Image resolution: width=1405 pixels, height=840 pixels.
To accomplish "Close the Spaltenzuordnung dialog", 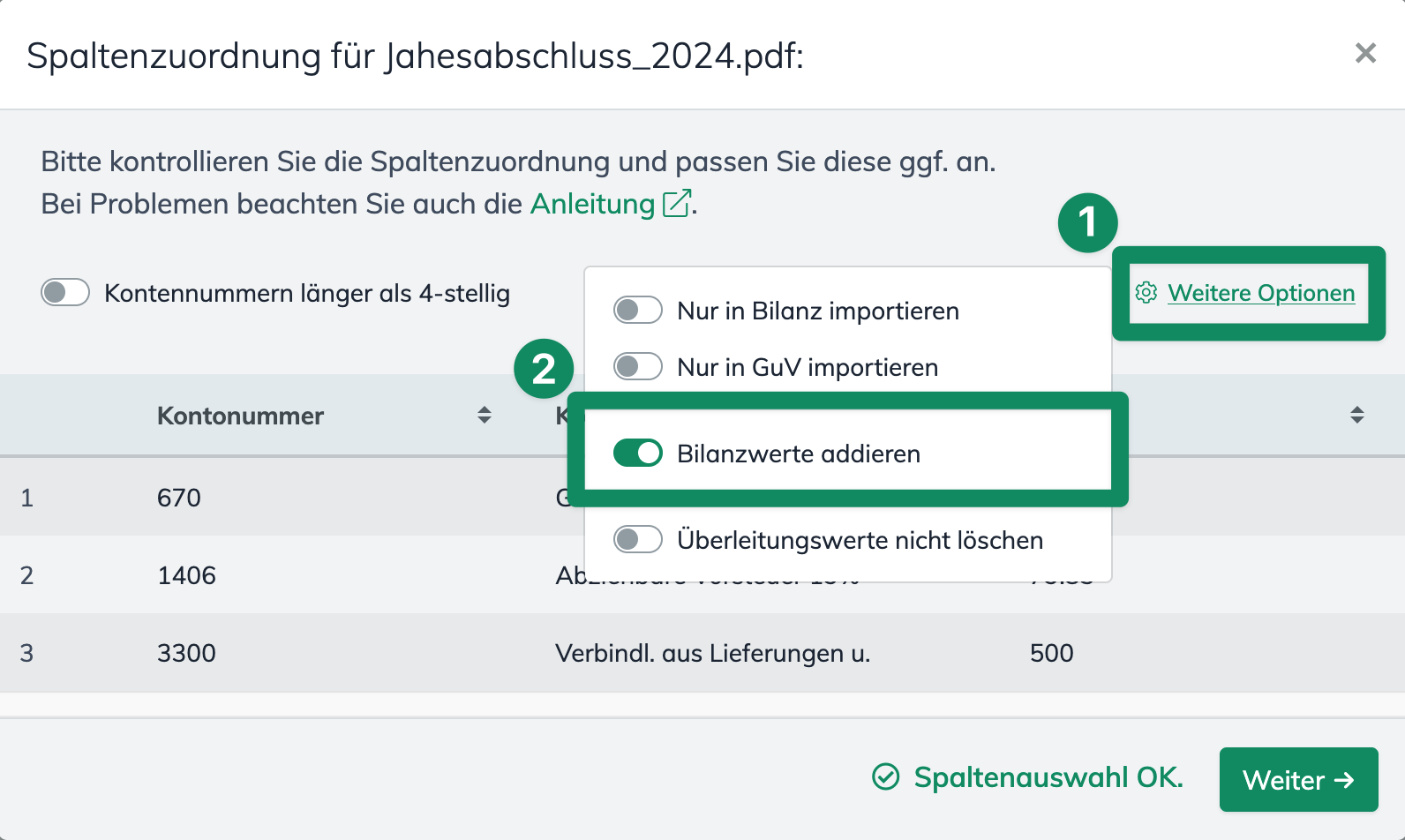I will 1366,53.
